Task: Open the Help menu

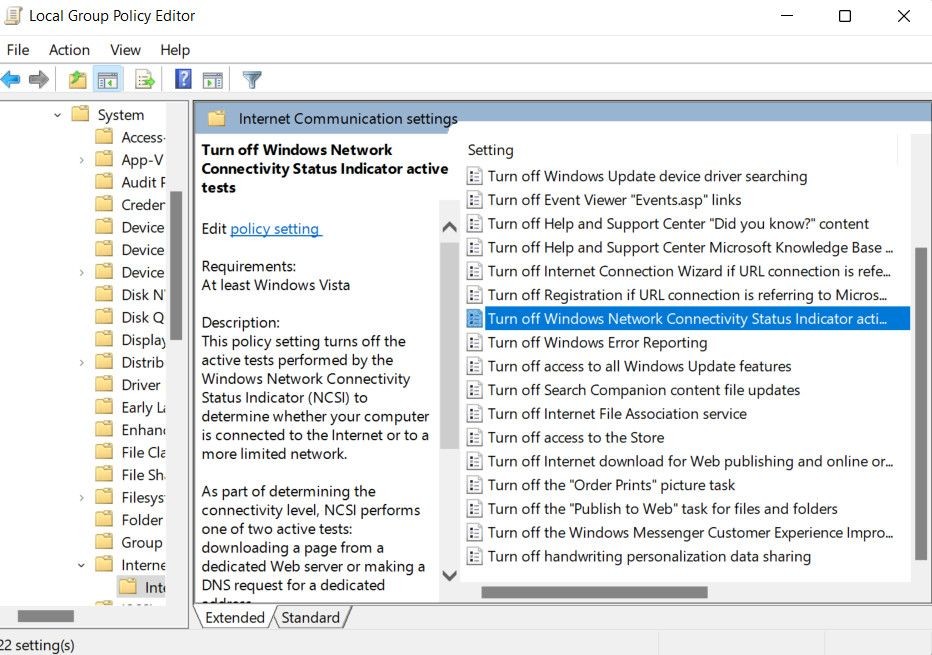Action: click(x=175, y=50)
